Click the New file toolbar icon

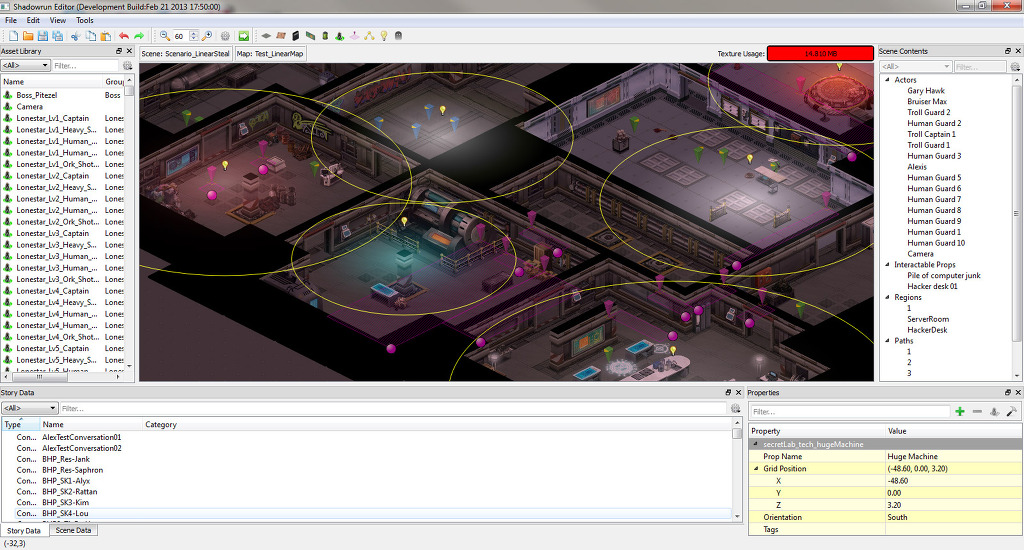(x=13, y=36)
